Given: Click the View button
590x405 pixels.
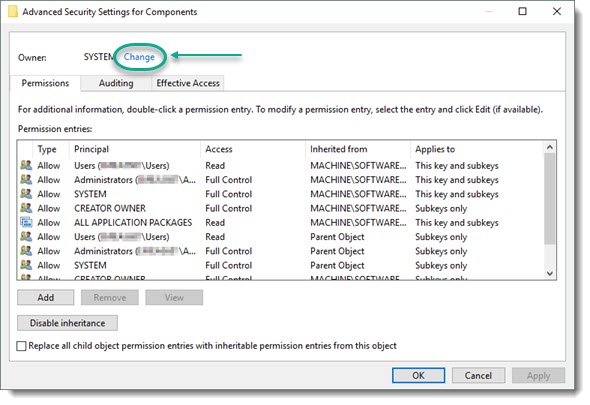Looking at the screenshot, I should 174,297.
